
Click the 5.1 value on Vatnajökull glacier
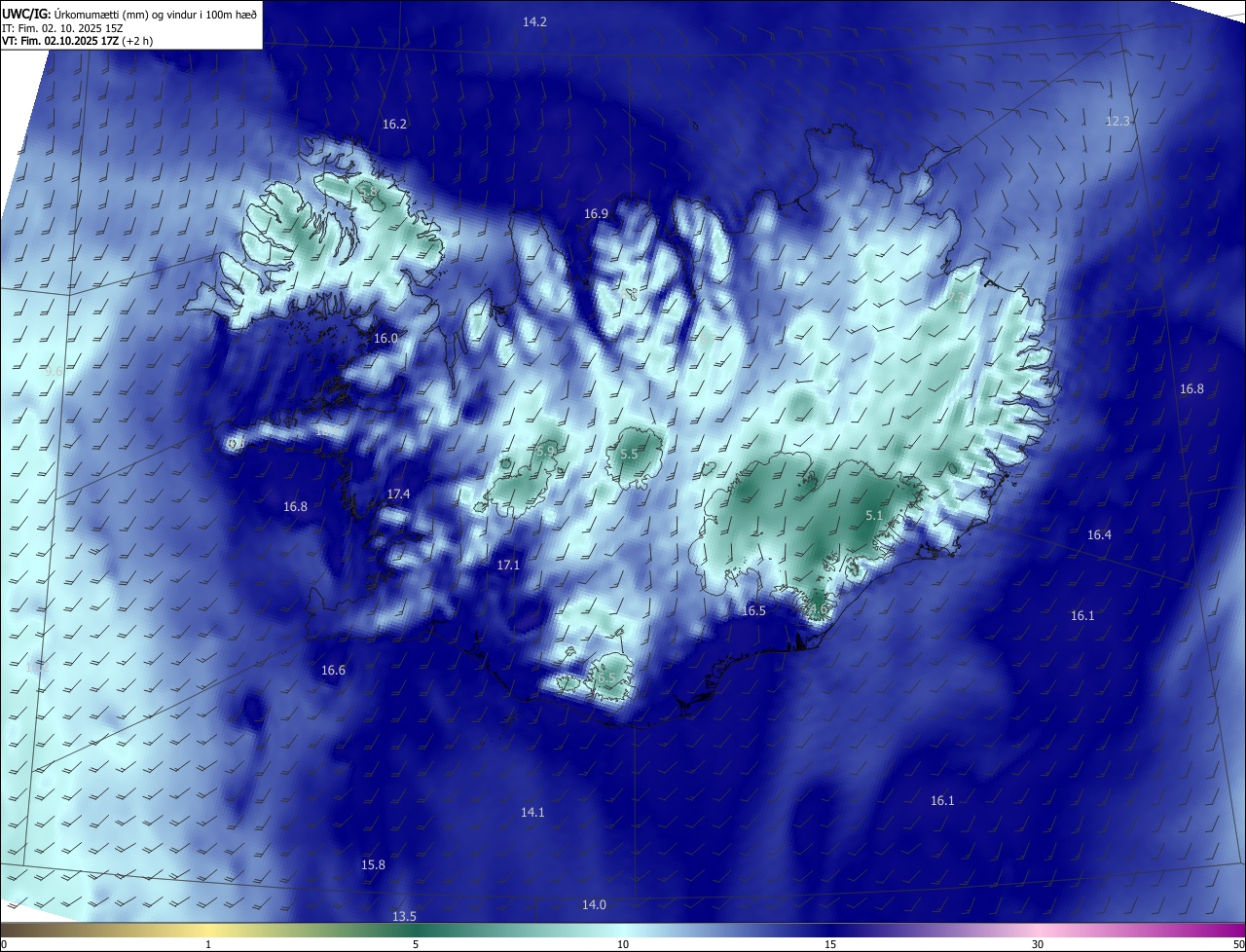(x=874, y=515)
